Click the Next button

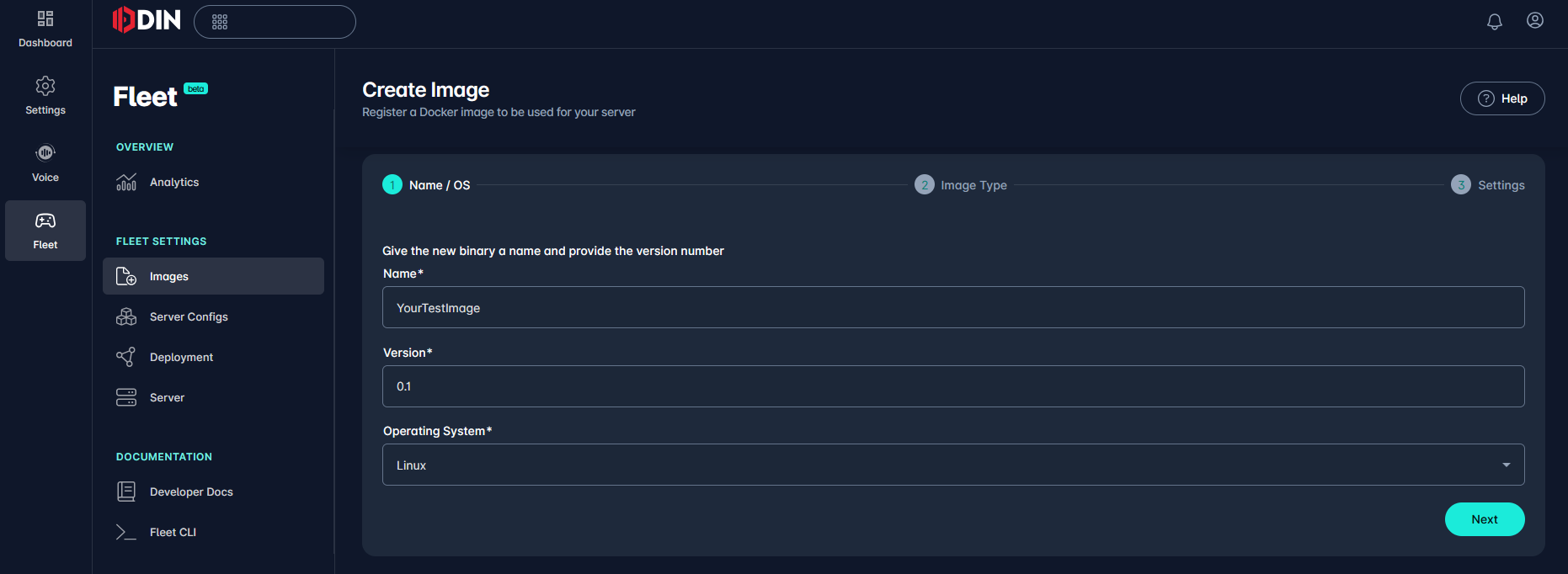pyautogui.click(x=1485, y=519)
